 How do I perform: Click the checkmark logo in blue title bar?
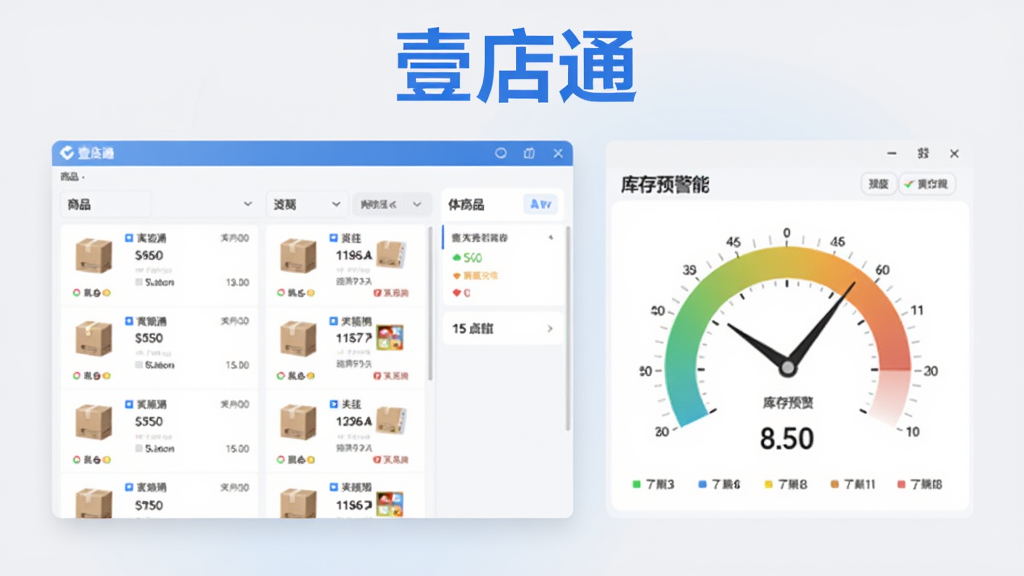[67, 153]
